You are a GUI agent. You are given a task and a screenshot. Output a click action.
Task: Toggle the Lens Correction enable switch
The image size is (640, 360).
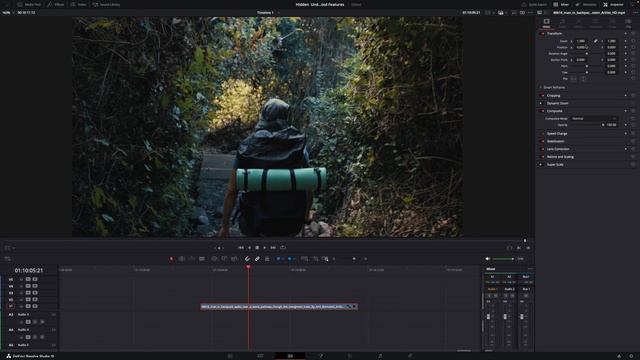point(542,149)
